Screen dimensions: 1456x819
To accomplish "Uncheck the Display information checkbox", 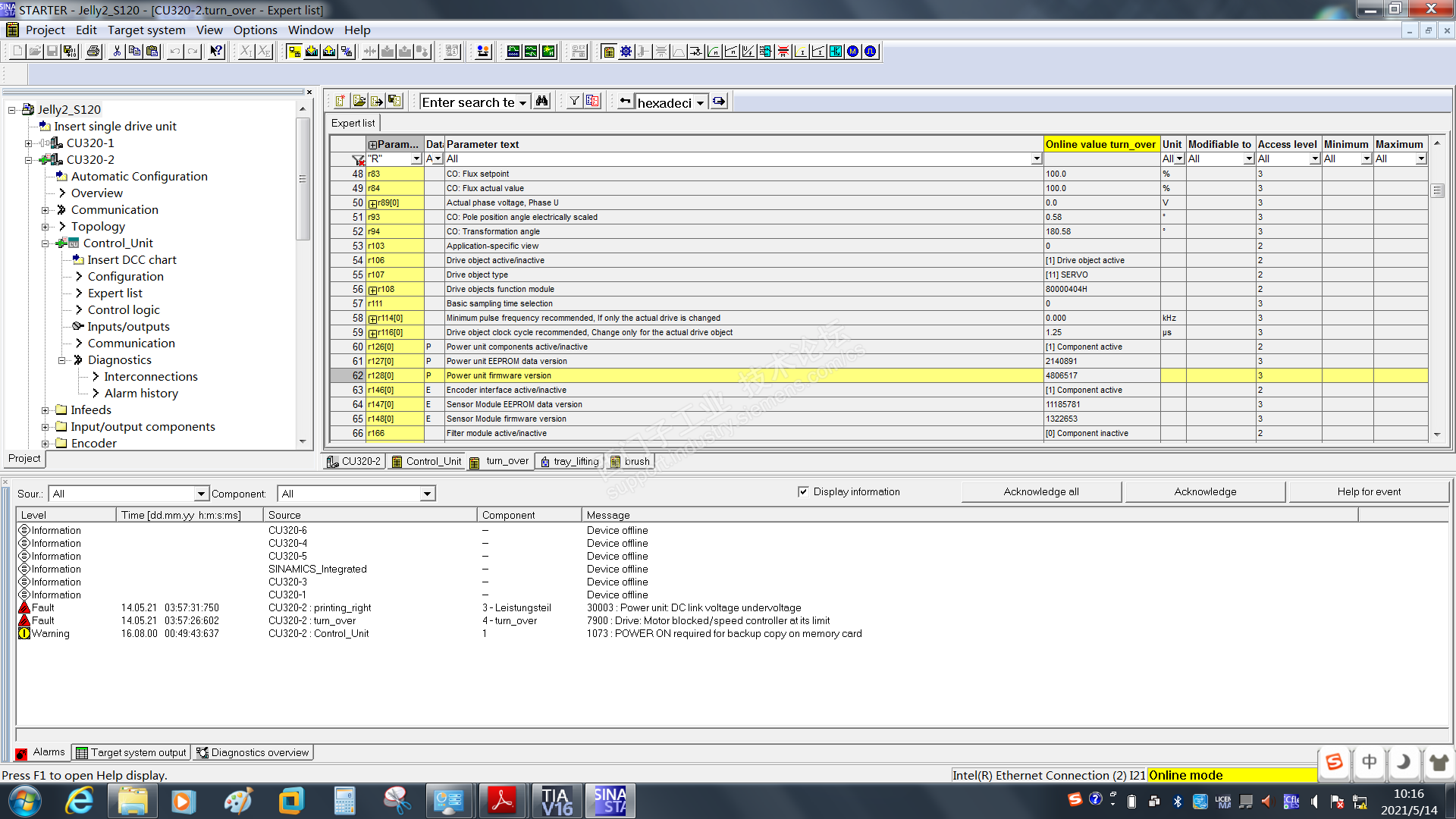I will [803, 491].
